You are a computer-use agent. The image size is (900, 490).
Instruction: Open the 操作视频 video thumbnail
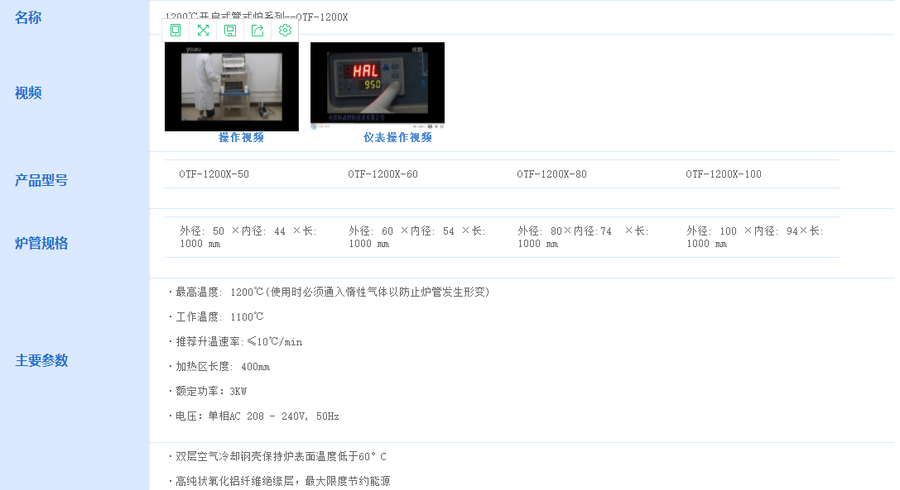click(x=232, y=87)
